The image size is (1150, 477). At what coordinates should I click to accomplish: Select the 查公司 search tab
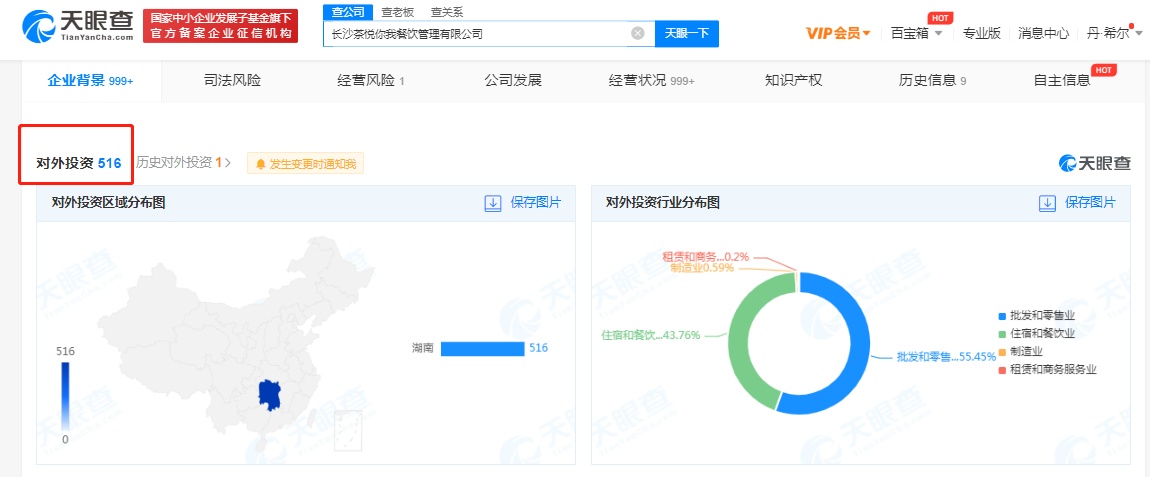click(348, 12)
